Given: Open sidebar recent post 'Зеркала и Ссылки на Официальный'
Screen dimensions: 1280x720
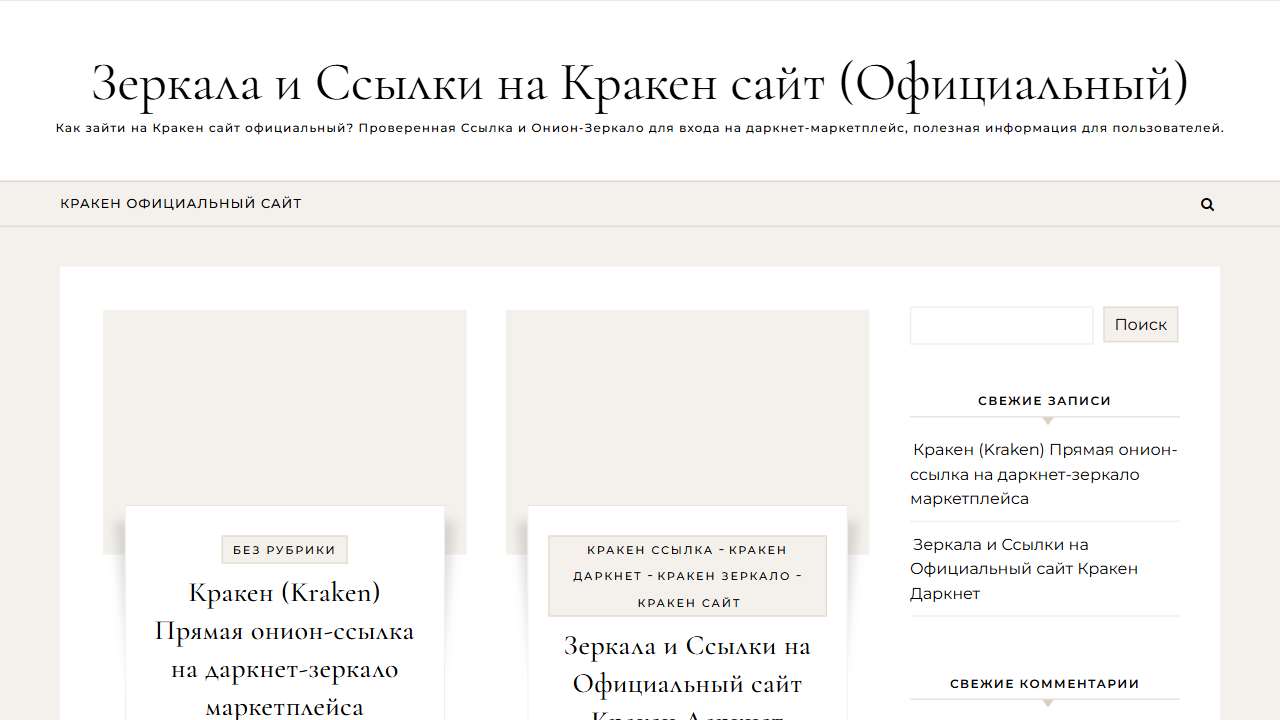Looking at the screenshot, I should click(x=1024, y=569).
